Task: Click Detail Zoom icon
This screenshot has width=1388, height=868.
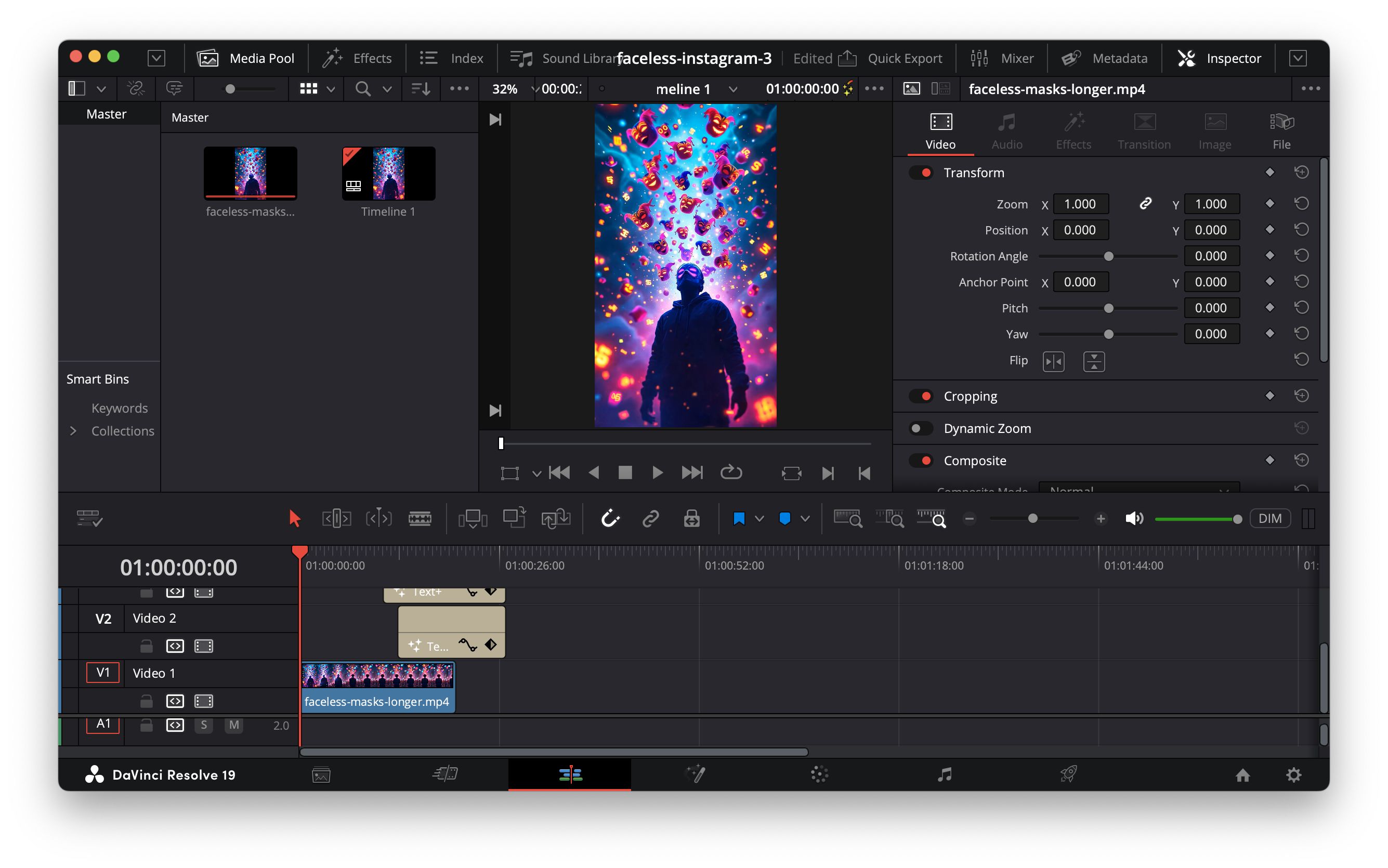Action: tap(890, 518)
